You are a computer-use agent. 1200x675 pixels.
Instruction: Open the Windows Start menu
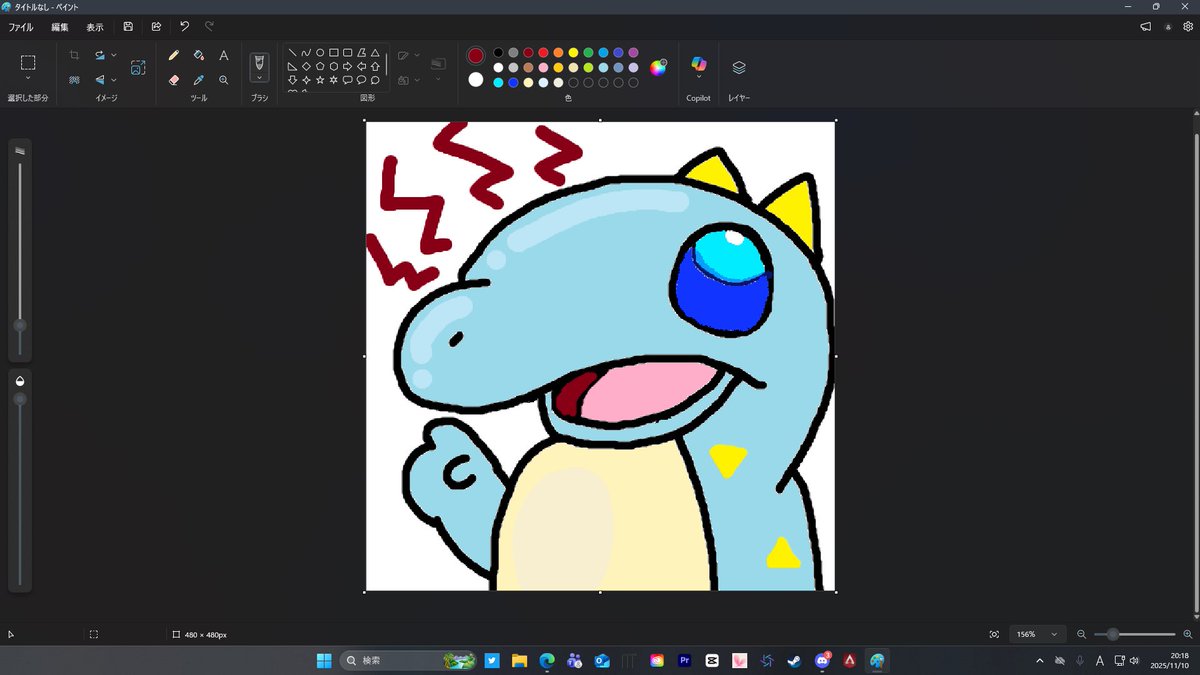[324, 660]
